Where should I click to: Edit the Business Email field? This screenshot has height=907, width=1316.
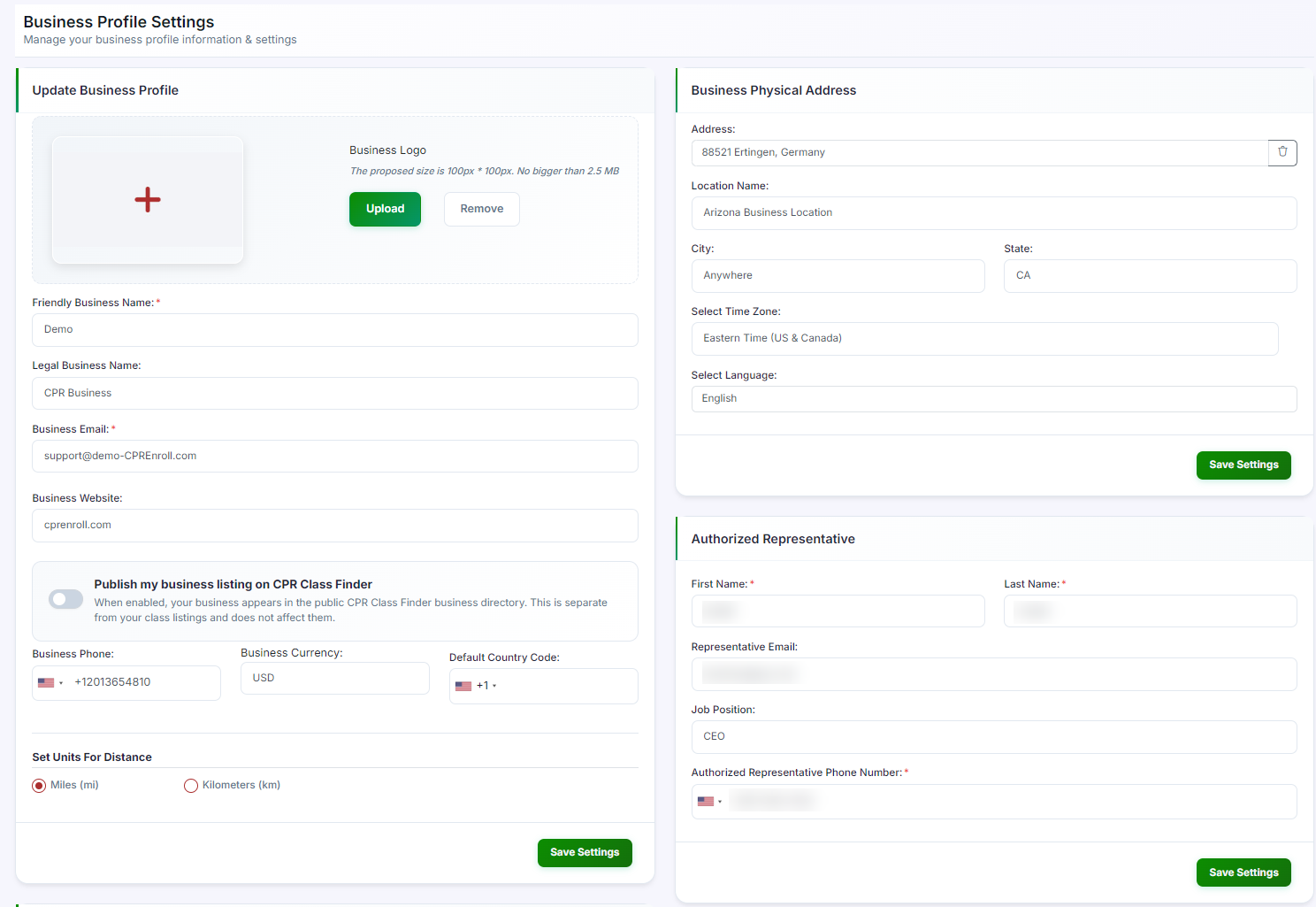[x=335, y=457]
